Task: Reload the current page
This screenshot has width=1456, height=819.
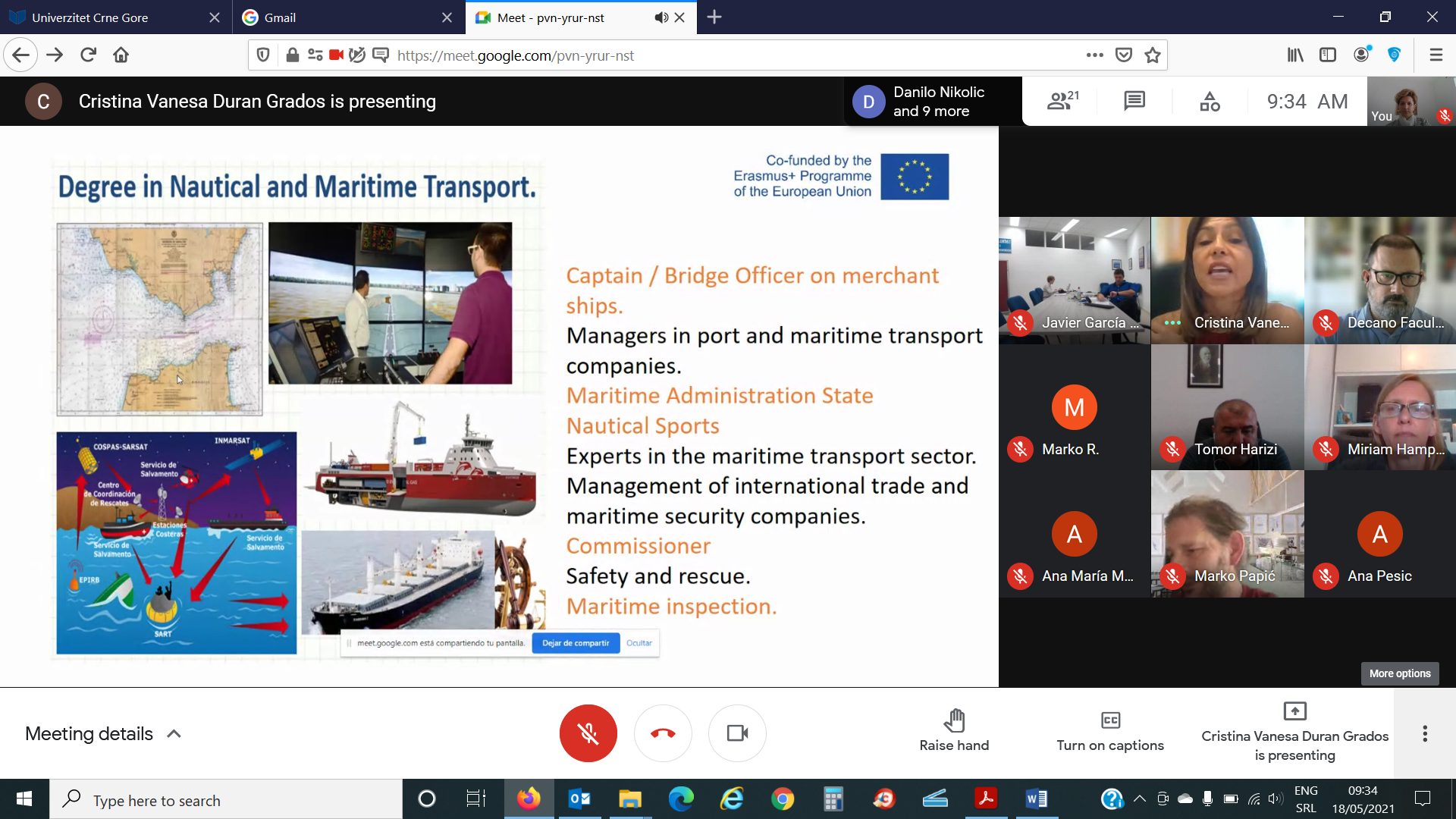Action: pos(88,55)
